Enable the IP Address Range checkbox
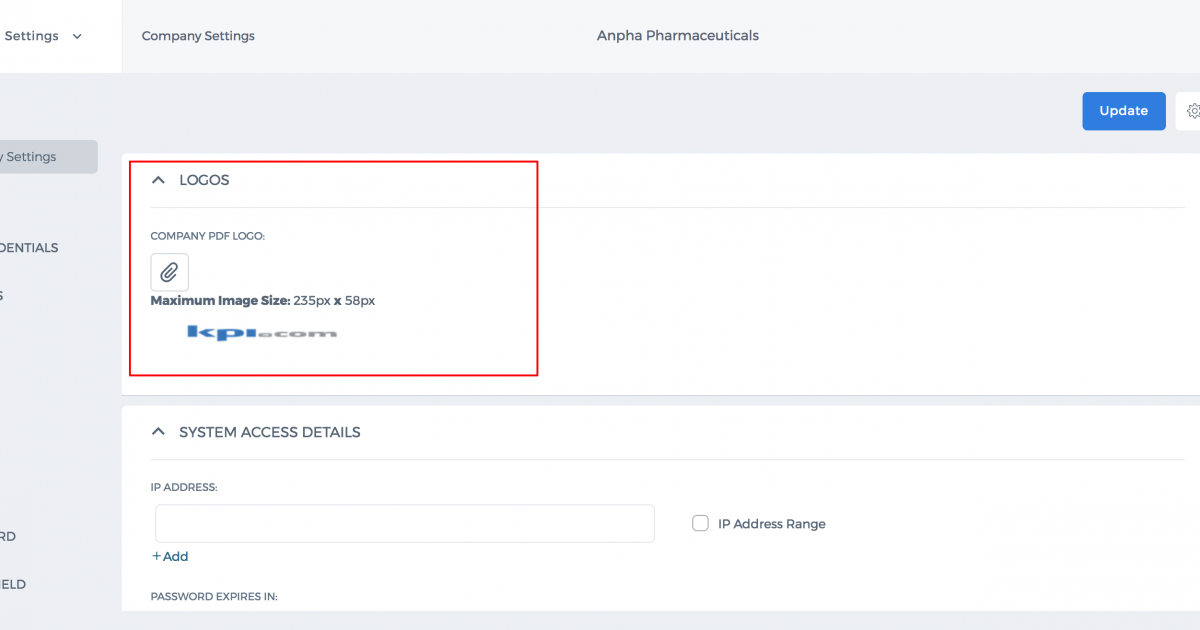Image resolution: width=1200 pixels, height=630 pixels. [701, 523]
